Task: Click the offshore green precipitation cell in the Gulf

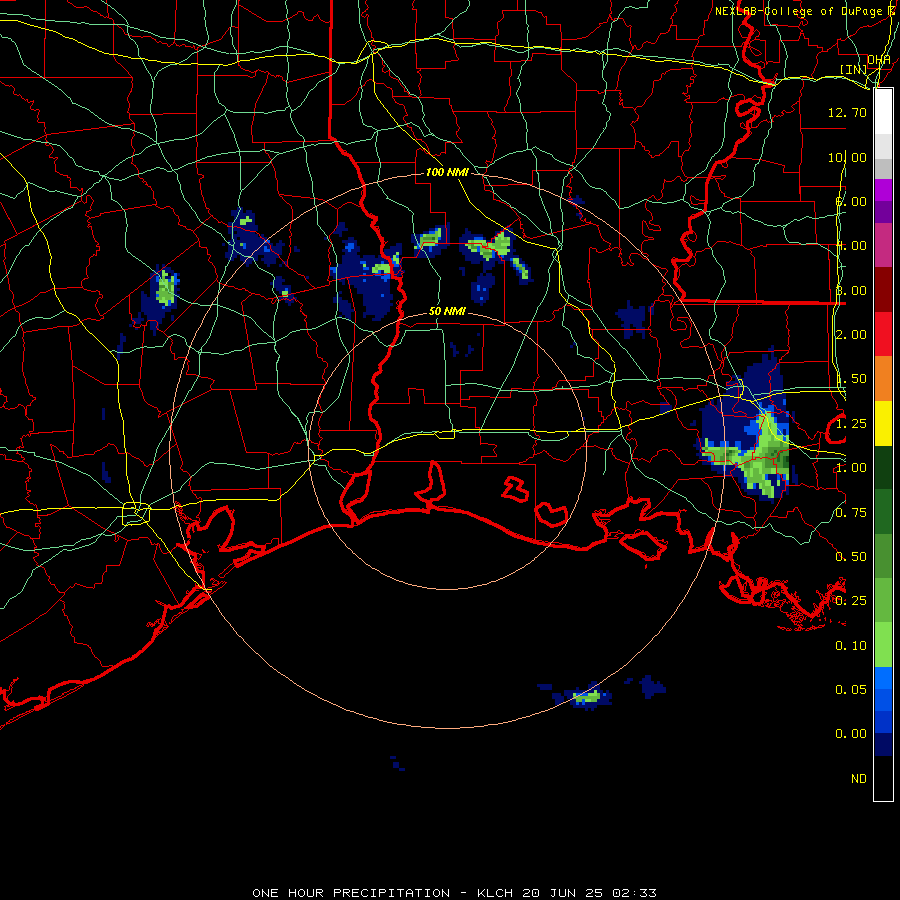Action: (586, 697)
